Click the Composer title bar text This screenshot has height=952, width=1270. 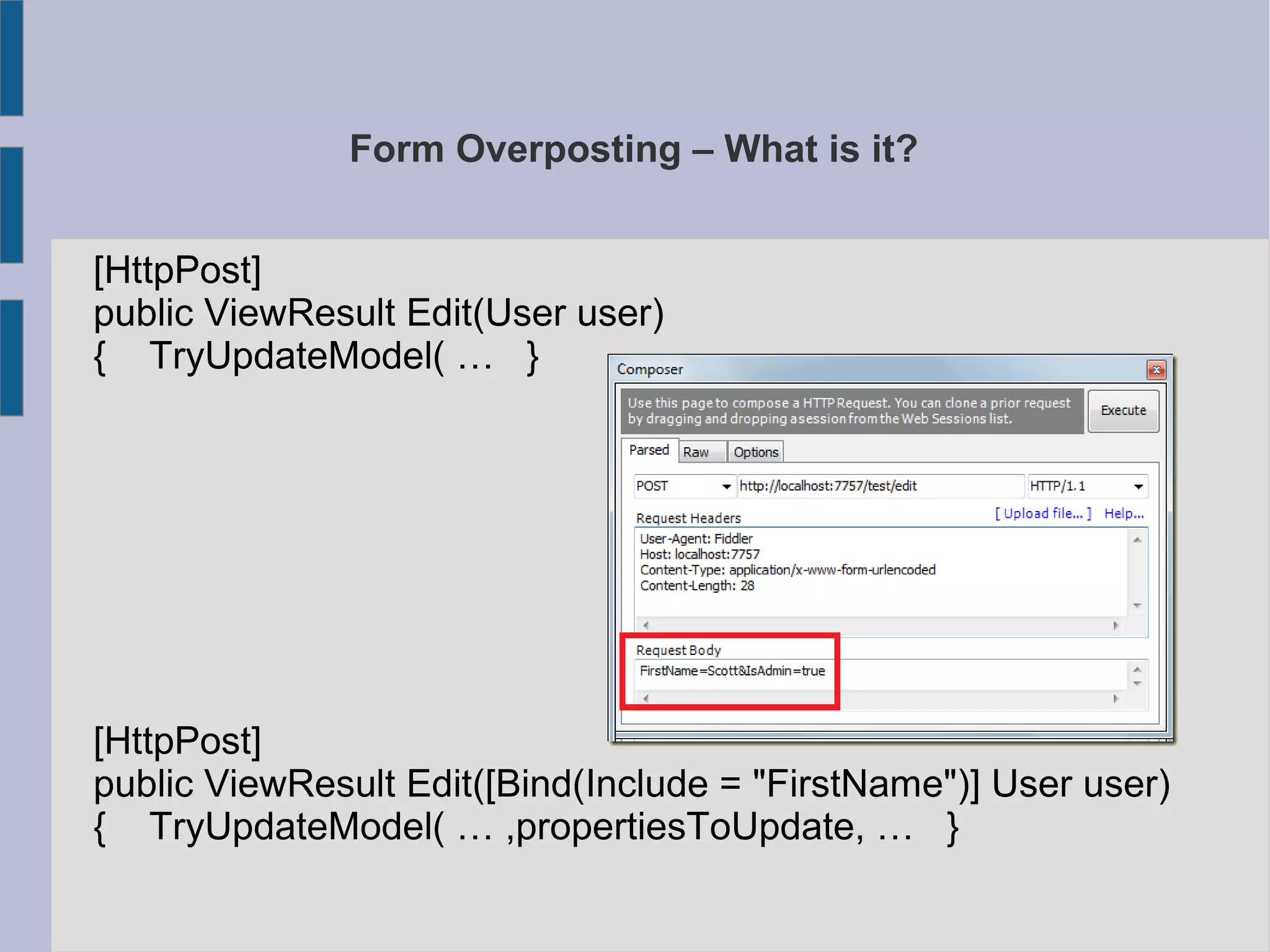coord(649,370)
